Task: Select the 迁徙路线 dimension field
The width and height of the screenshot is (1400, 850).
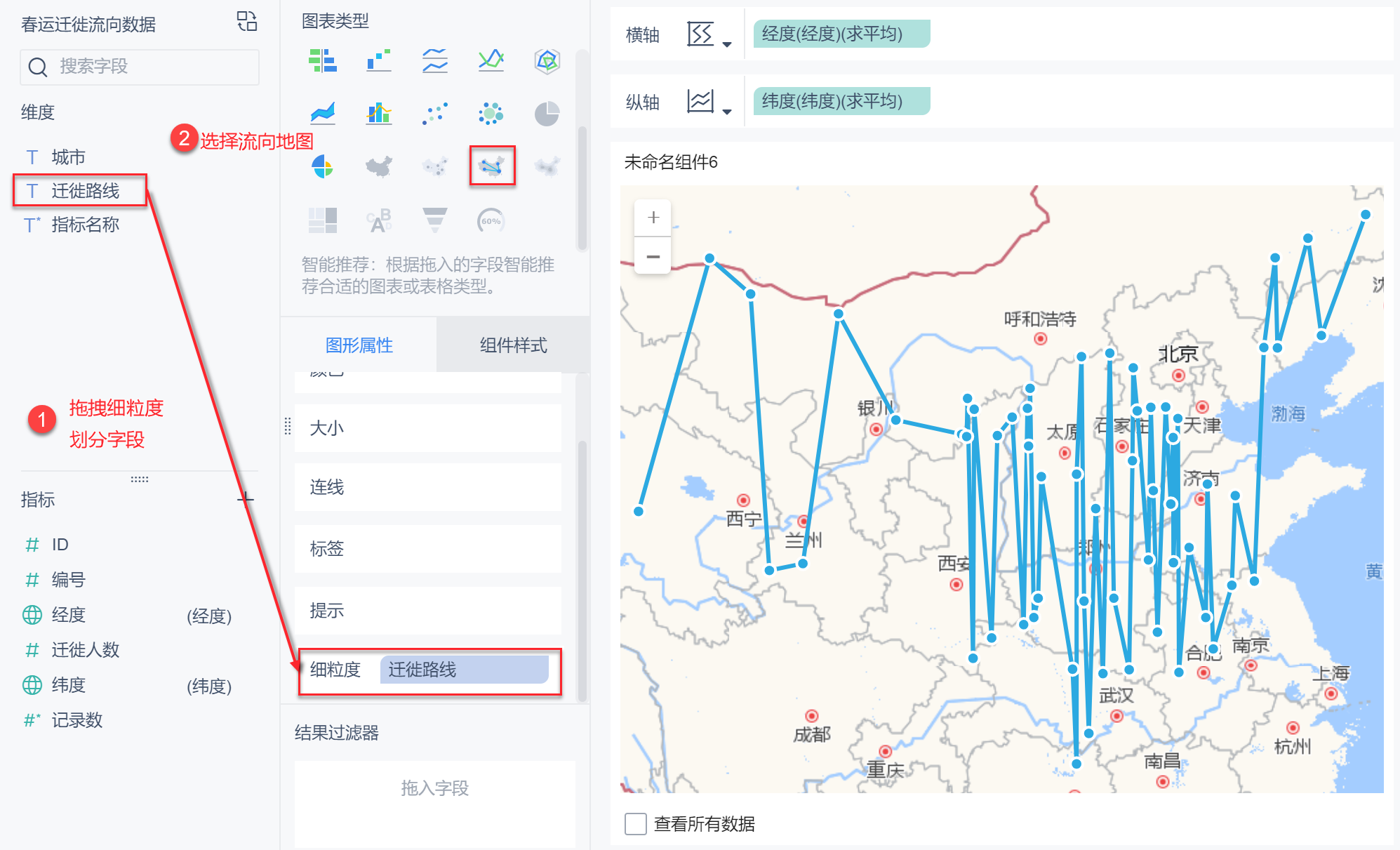Action: coord(85,191)
